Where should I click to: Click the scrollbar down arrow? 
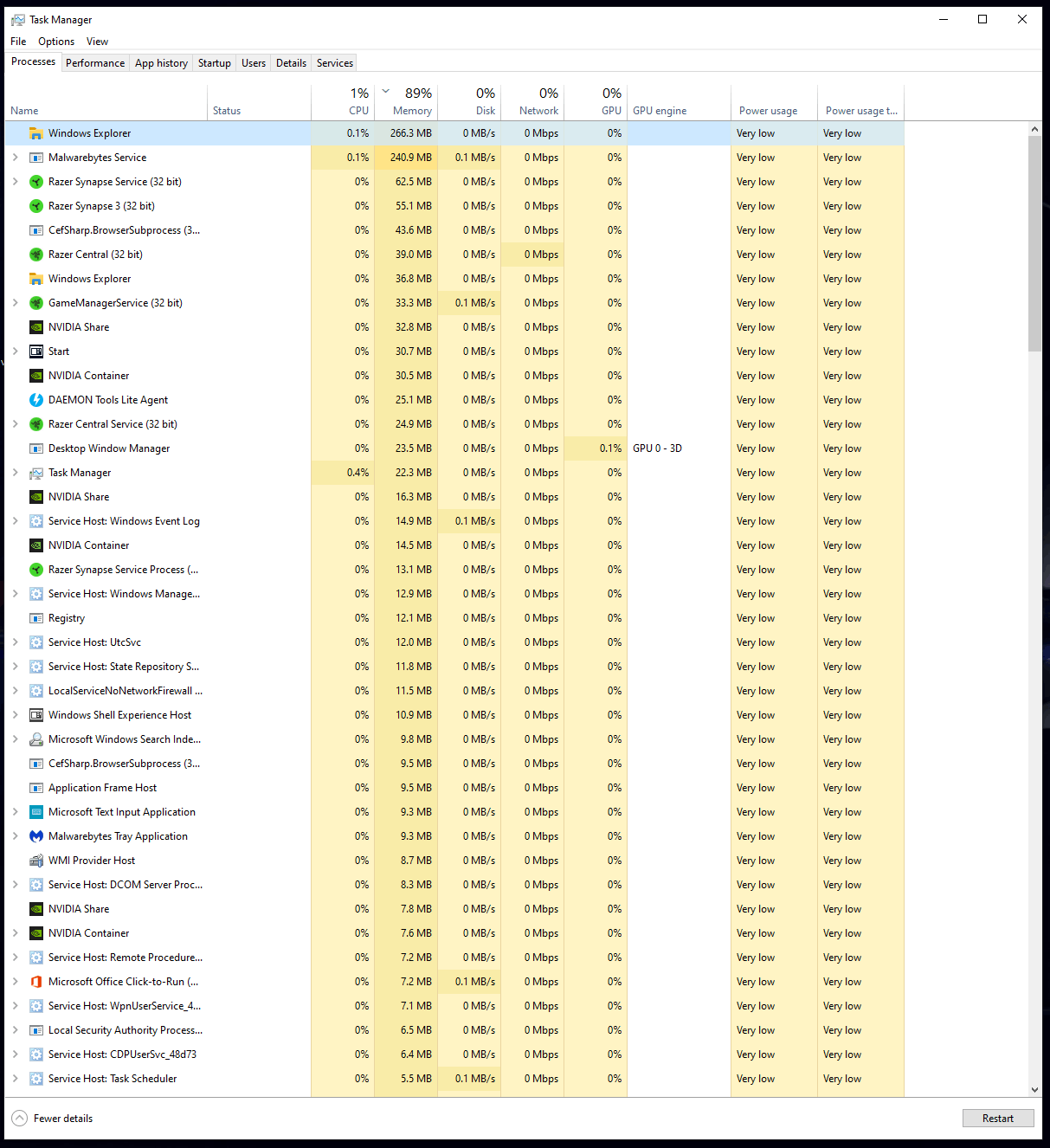point(1034,1090)
